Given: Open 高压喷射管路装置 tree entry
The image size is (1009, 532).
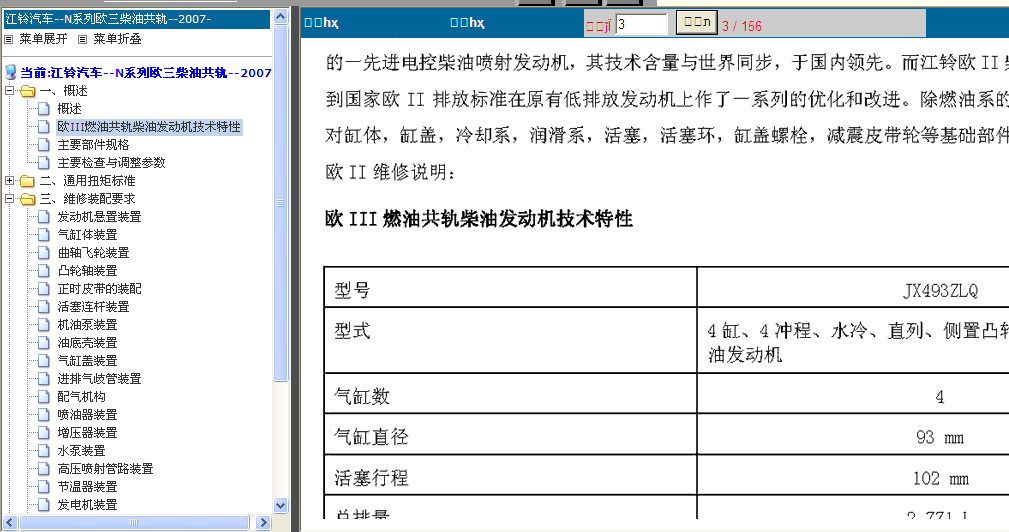Looking at the screenshot, I should 106,469.
